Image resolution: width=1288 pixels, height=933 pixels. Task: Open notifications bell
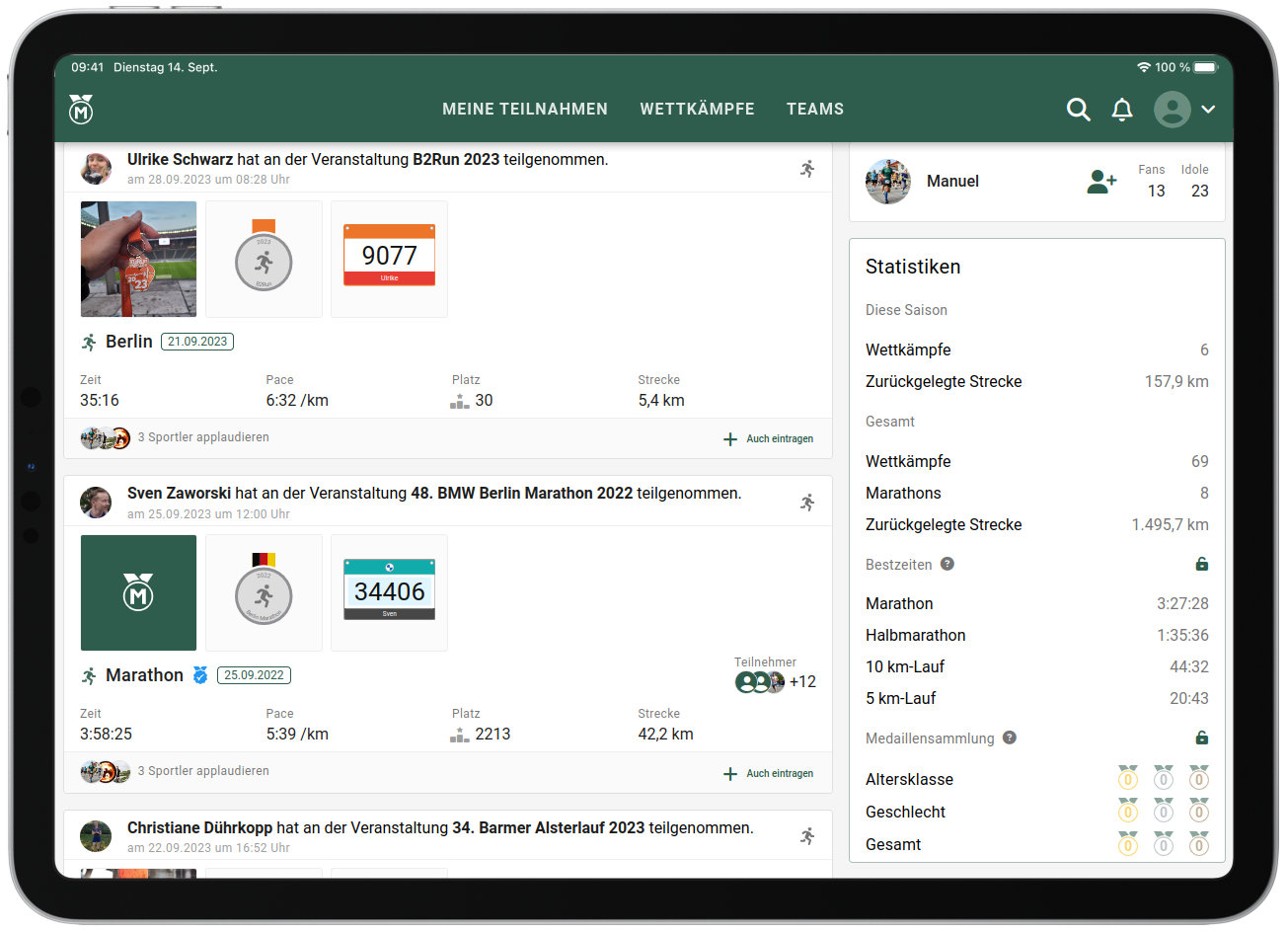(x=1122, y=110)
